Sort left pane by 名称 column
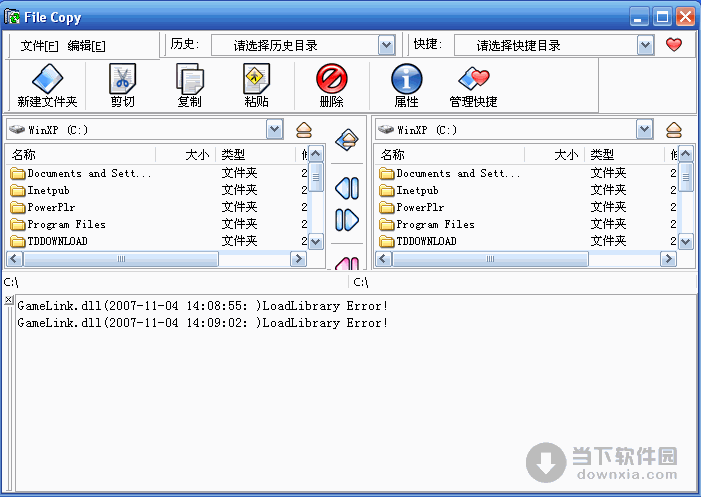701x497 pixels. [80, 155]
